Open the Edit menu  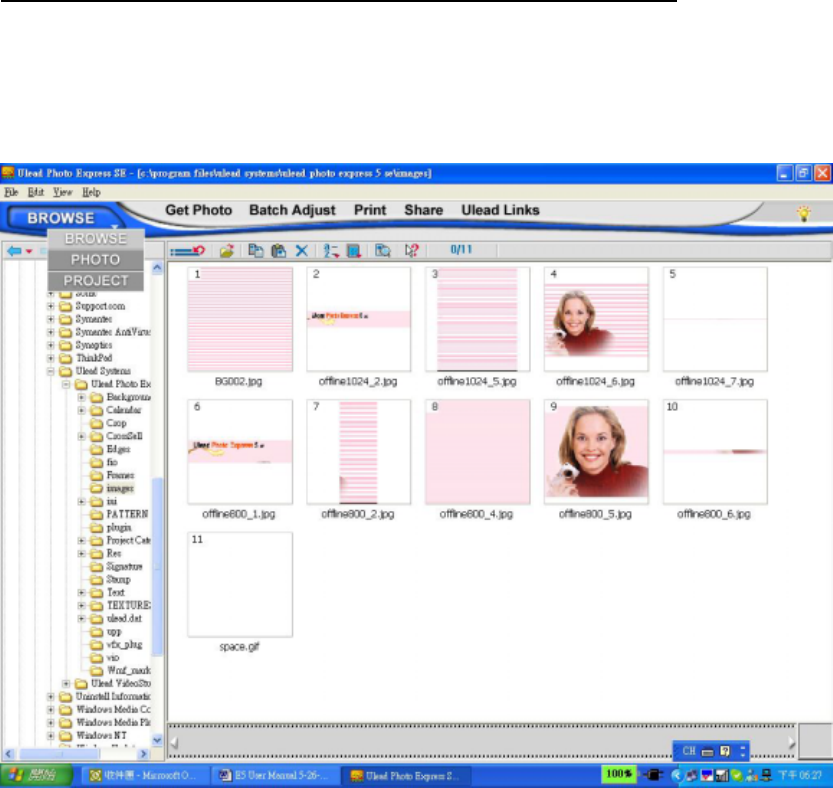36,192
